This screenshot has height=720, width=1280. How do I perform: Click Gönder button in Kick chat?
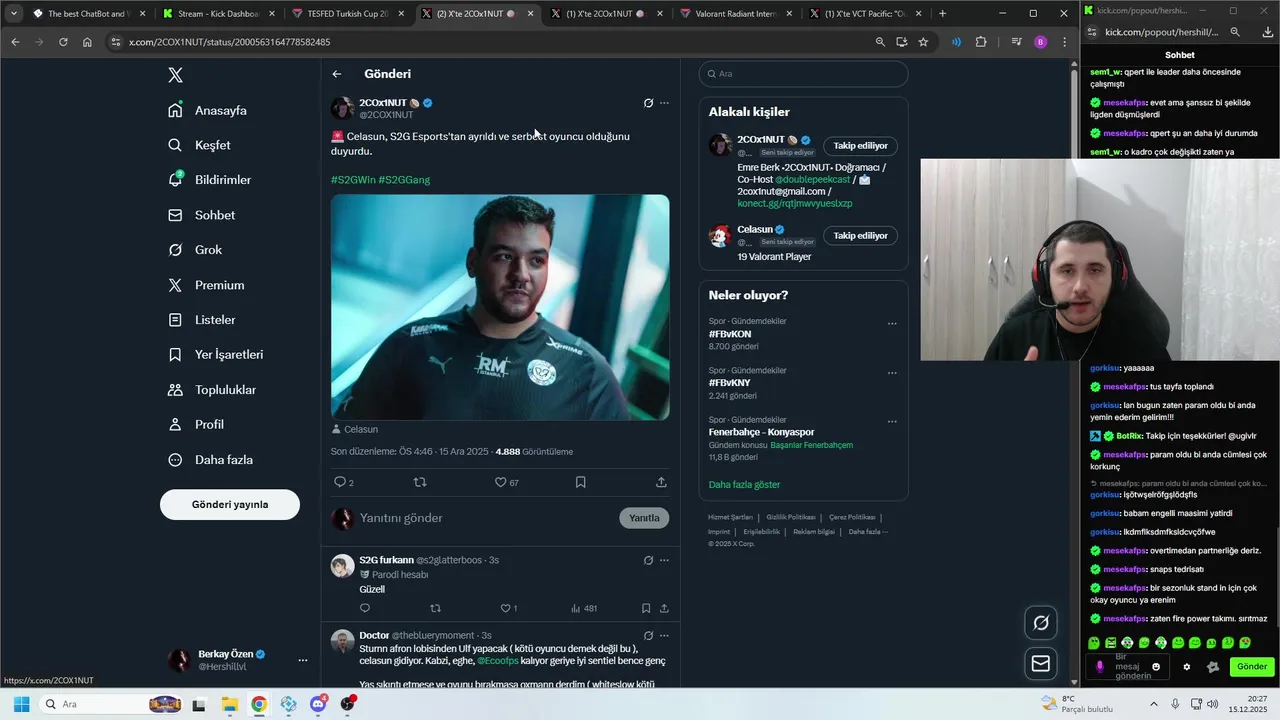1252,667
